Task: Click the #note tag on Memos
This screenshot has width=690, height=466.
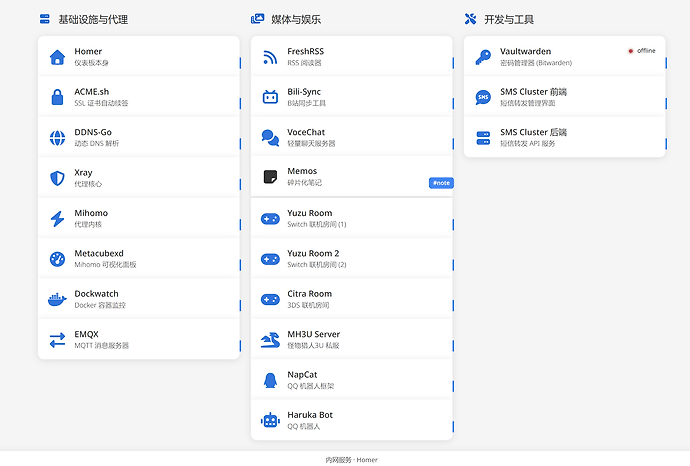Action: click(x=441, y=183)
